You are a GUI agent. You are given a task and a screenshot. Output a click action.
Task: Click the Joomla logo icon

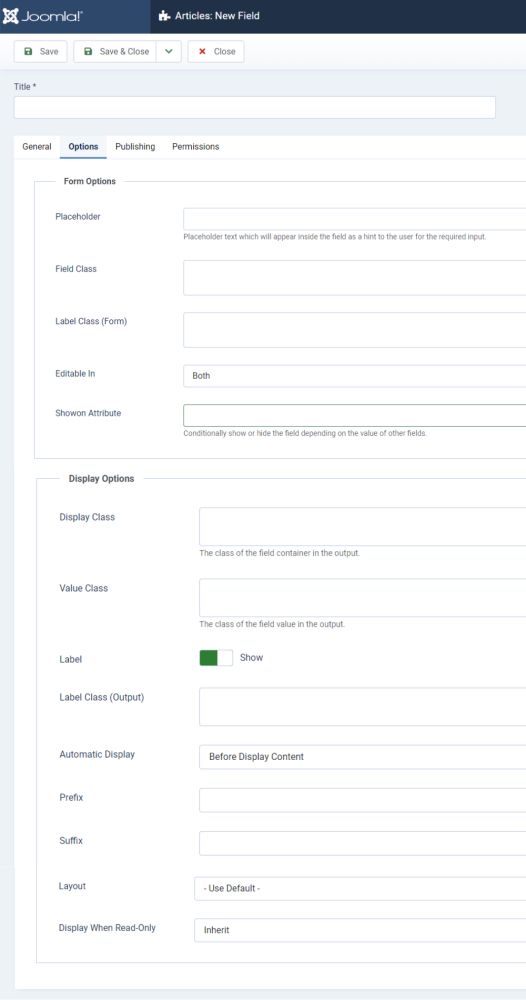(10, 16)
